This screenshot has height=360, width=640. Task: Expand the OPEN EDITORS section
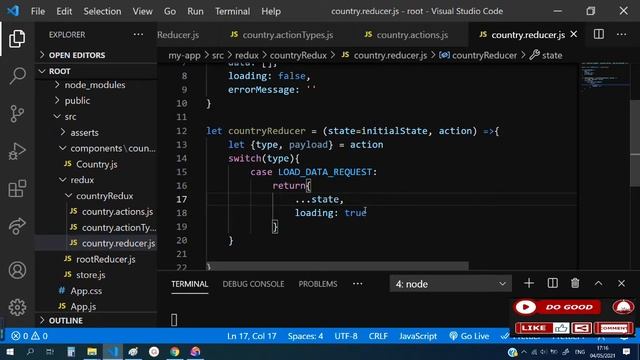[x=96, y=55]
